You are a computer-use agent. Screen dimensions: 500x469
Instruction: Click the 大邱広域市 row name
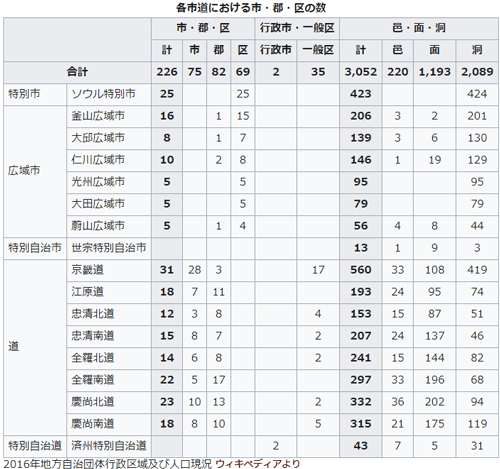click(x=98, y=138)
